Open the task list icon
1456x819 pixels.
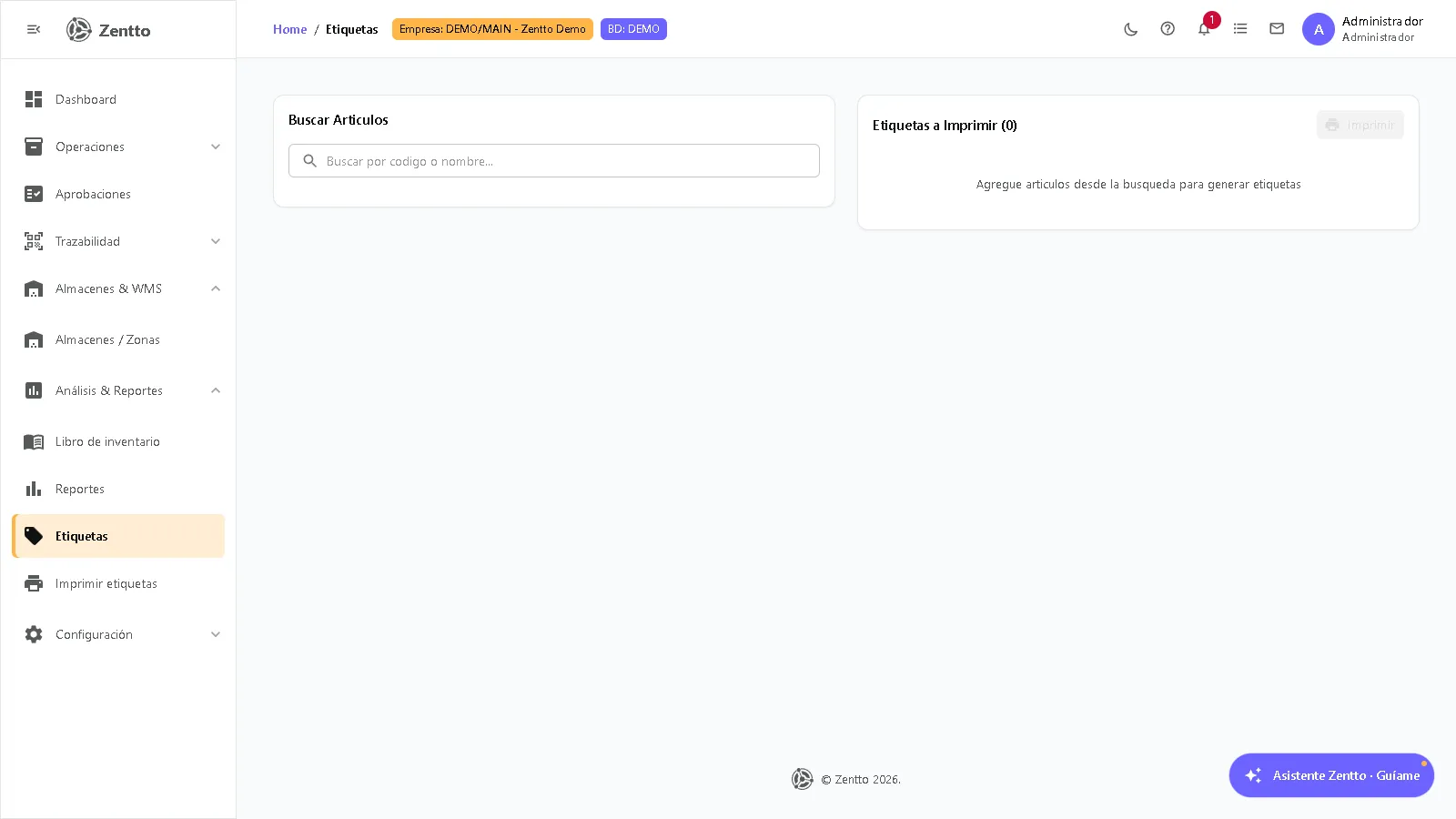(1240, 29)
